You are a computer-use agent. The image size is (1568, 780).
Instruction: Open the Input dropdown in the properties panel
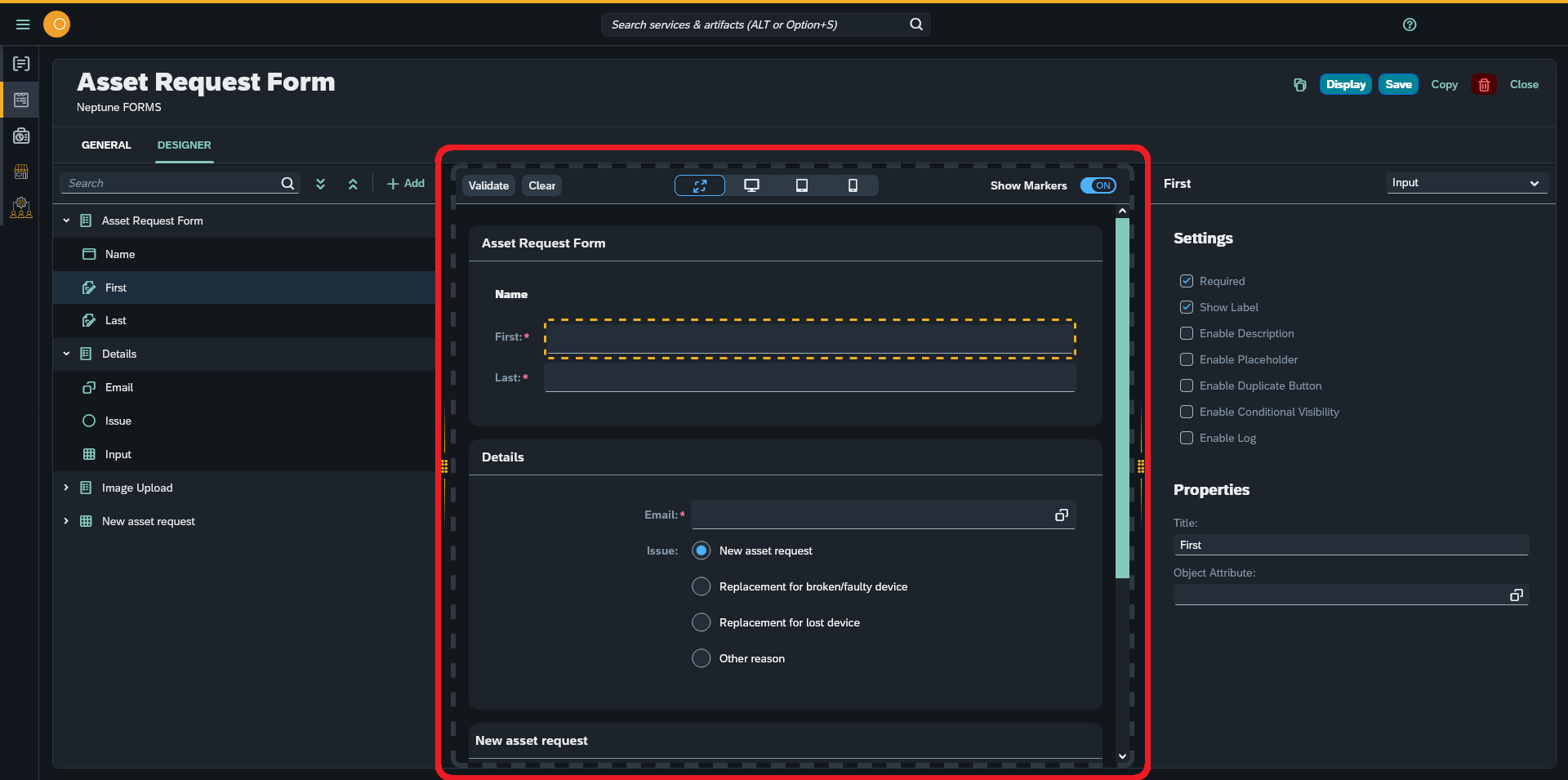[x=1466, y=183]
